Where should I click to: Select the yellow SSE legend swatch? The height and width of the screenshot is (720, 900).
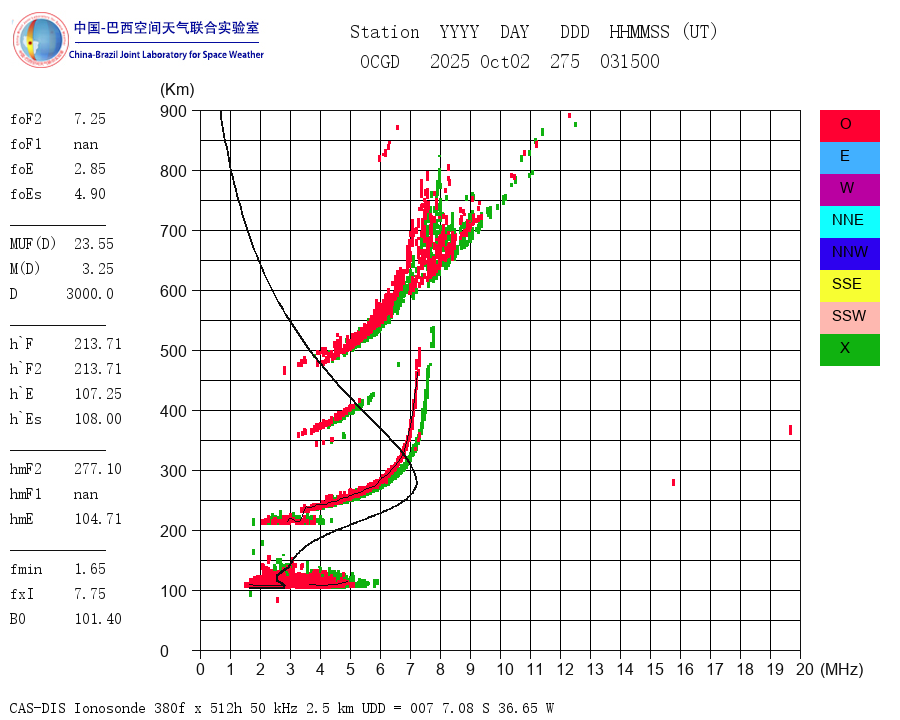click(x=849, y=286)
